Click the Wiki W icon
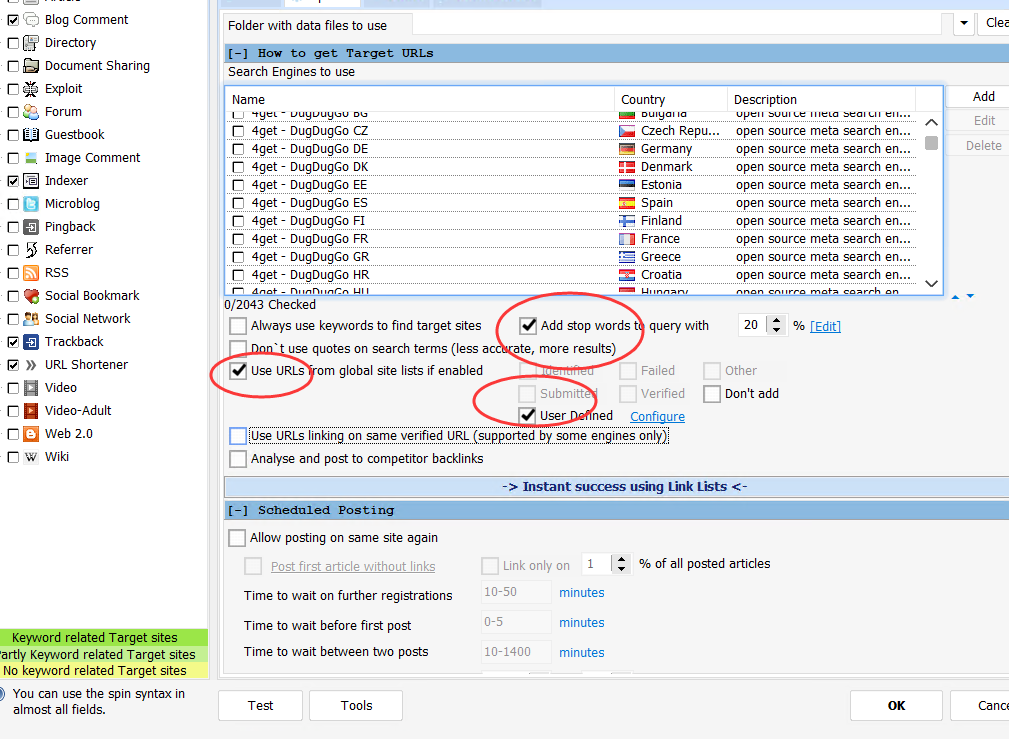This screenshot has width=1009, height=739. (x=31, y=457)
